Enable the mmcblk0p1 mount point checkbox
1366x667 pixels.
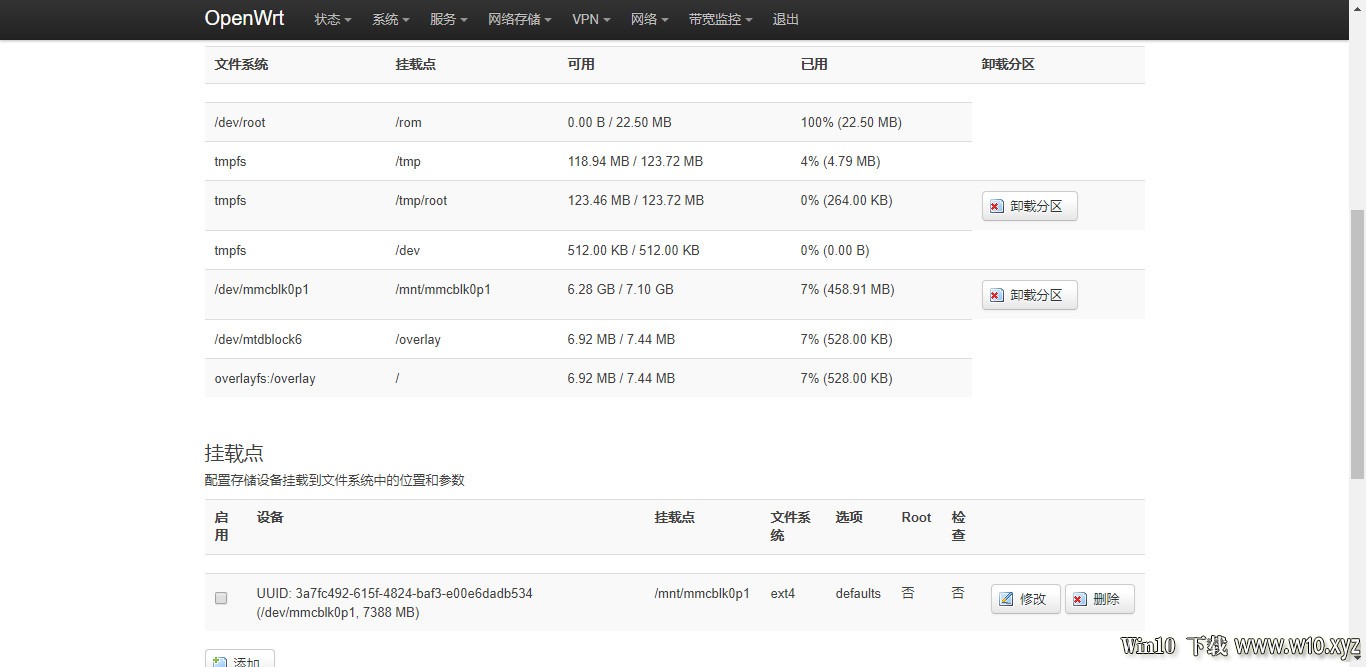click(221, 598)
